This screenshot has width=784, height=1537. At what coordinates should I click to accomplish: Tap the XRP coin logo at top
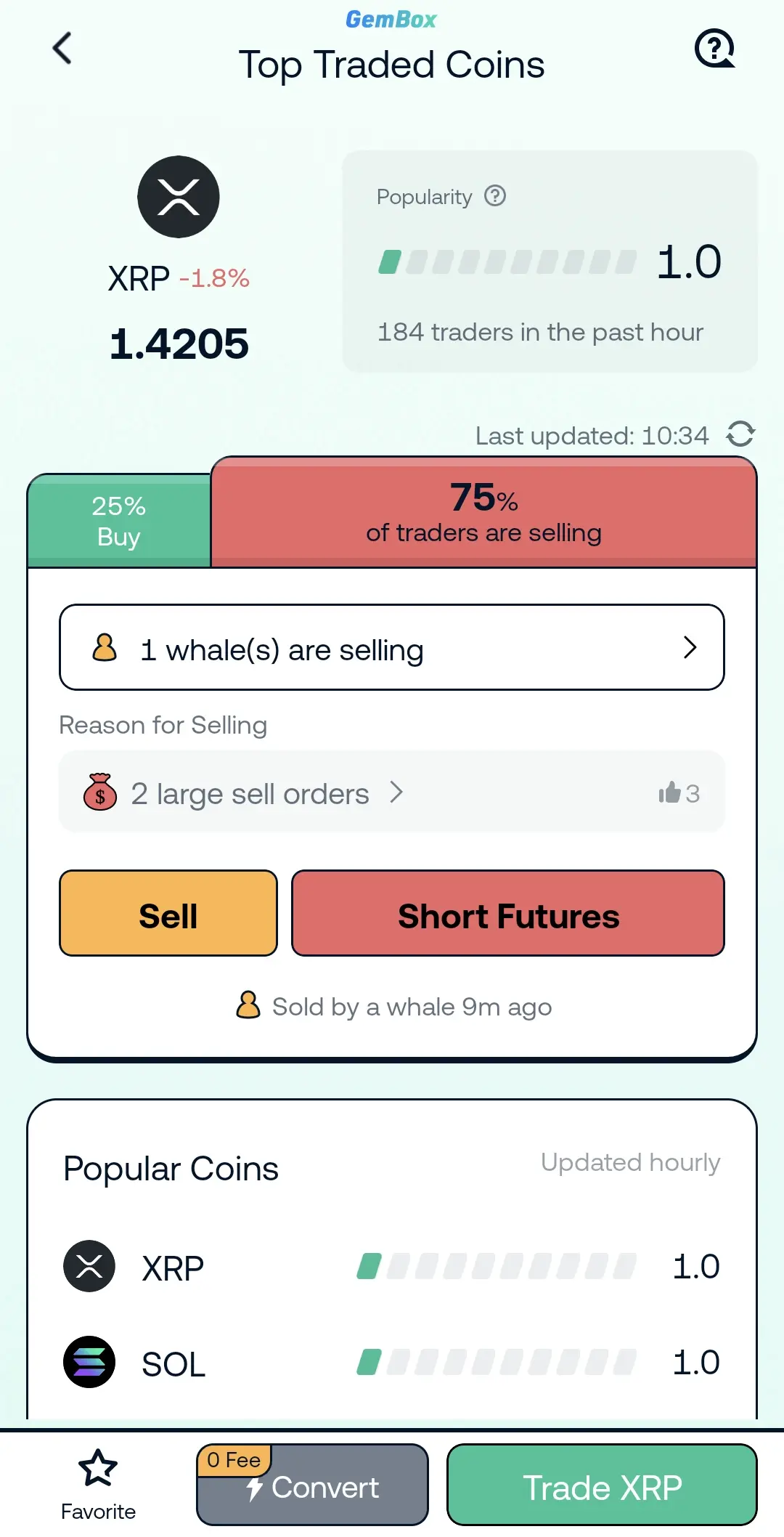click(x=179, y=197)
